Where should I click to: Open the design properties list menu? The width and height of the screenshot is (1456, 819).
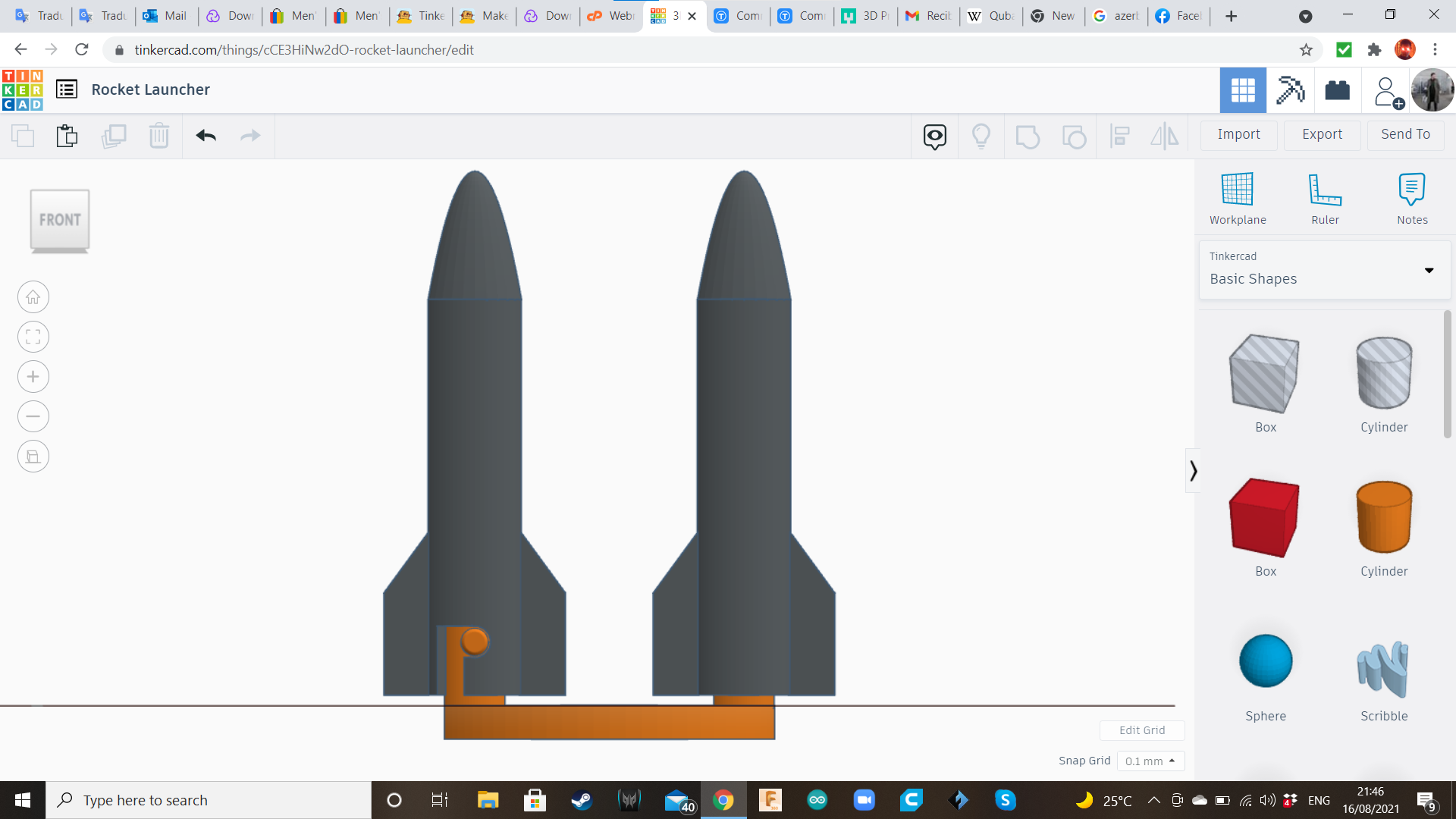click(67, 89)
